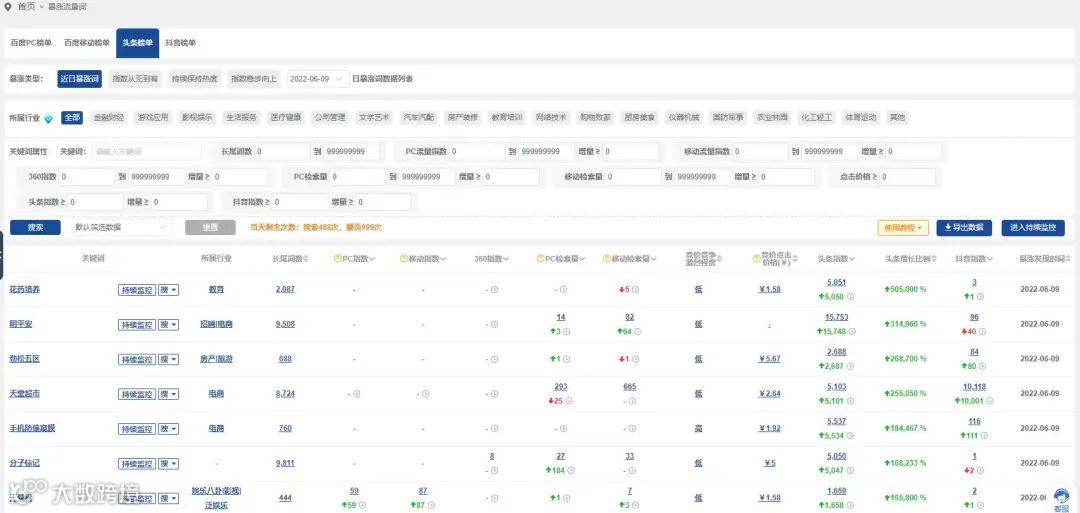Screen dimensions: 1080x513
Task: Open the 搜 dropdown in 花药培养 row
Action: pyautogui.click(x=168, y=290)
